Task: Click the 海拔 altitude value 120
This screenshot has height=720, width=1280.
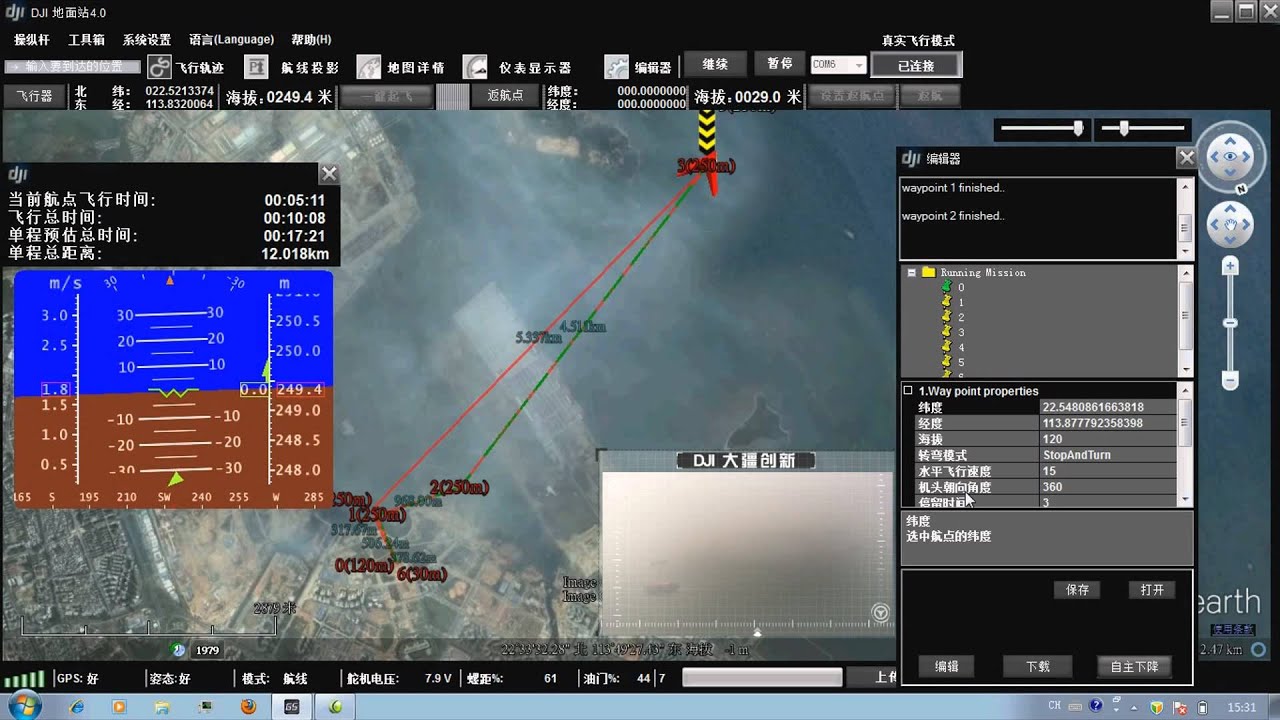Action: (1108, 439)
